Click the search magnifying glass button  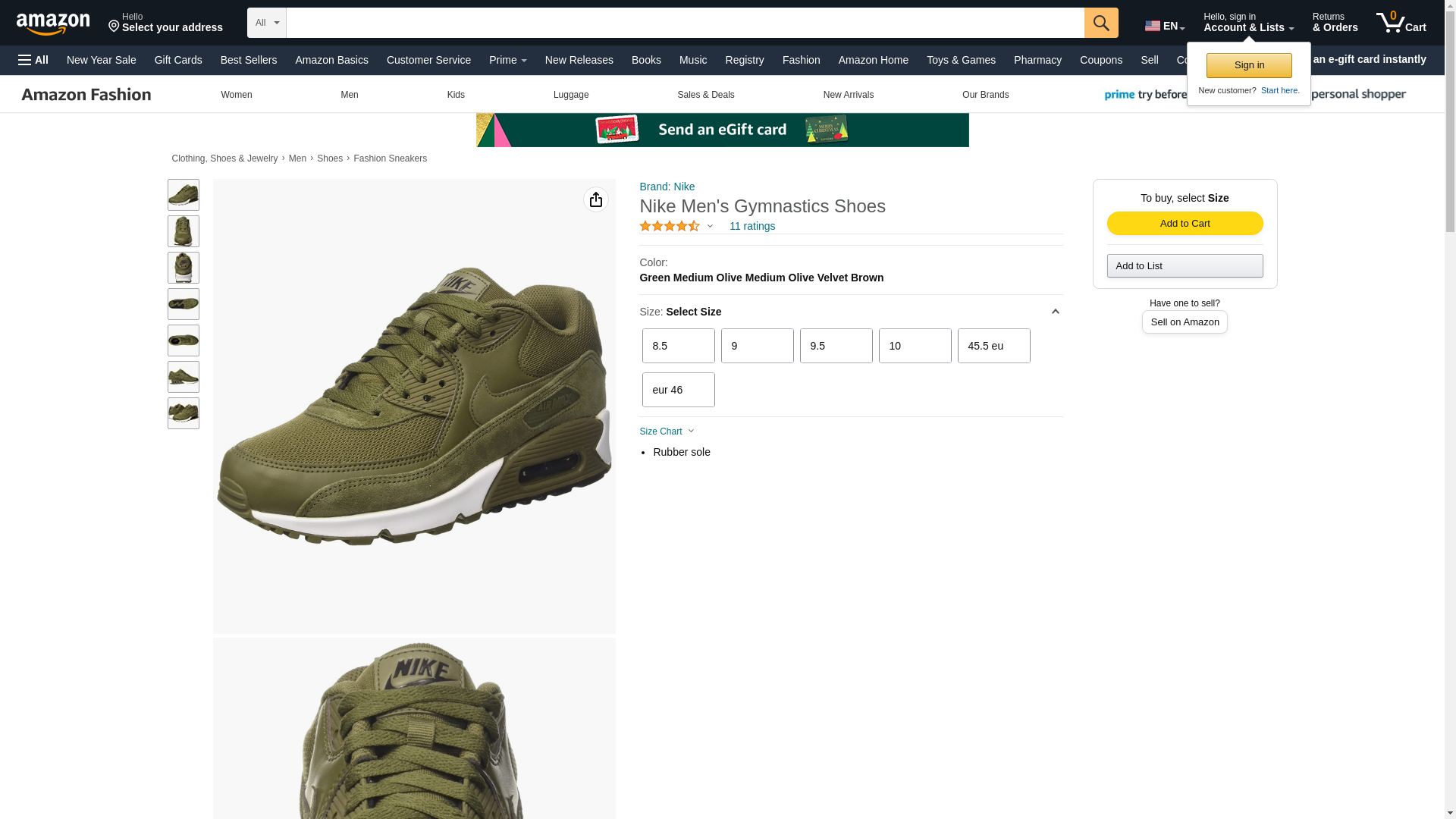[1100, 23]
